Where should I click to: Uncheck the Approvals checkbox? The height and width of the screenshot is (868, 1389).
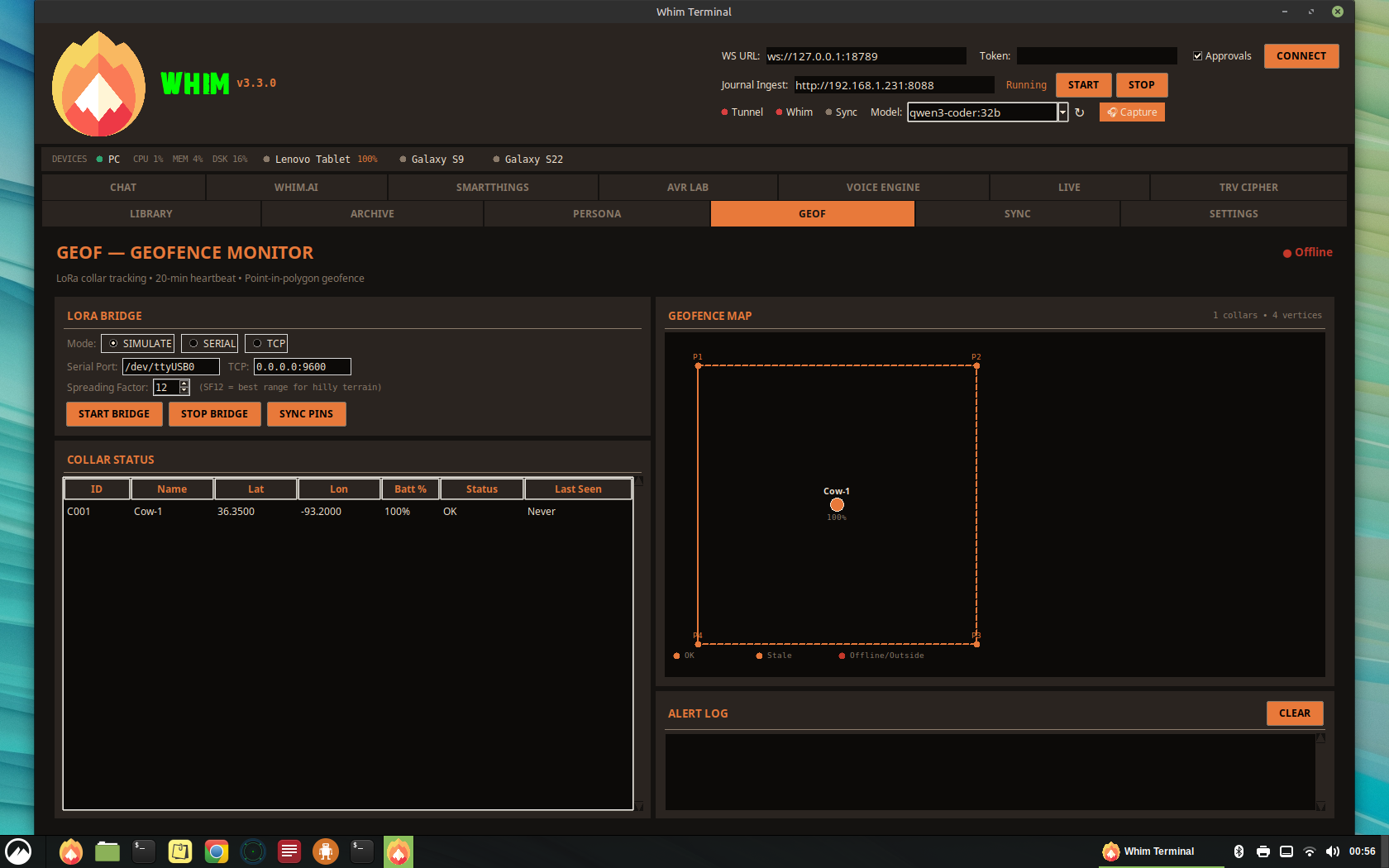1198,55
